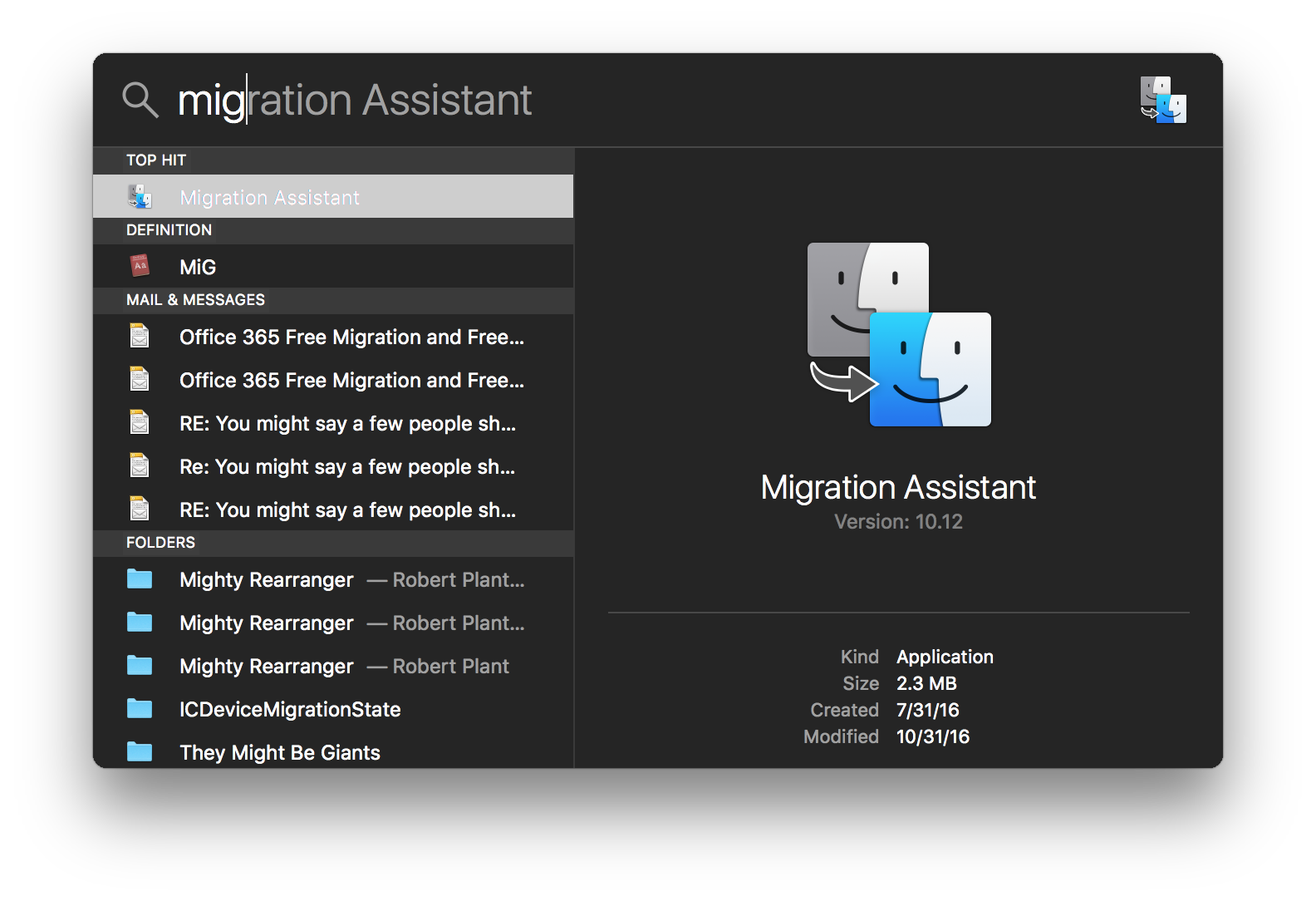The width and height of the screenshot is (1316, 901).
Task: Click the Spotlight magnifying glass icon
Action: 140,100
